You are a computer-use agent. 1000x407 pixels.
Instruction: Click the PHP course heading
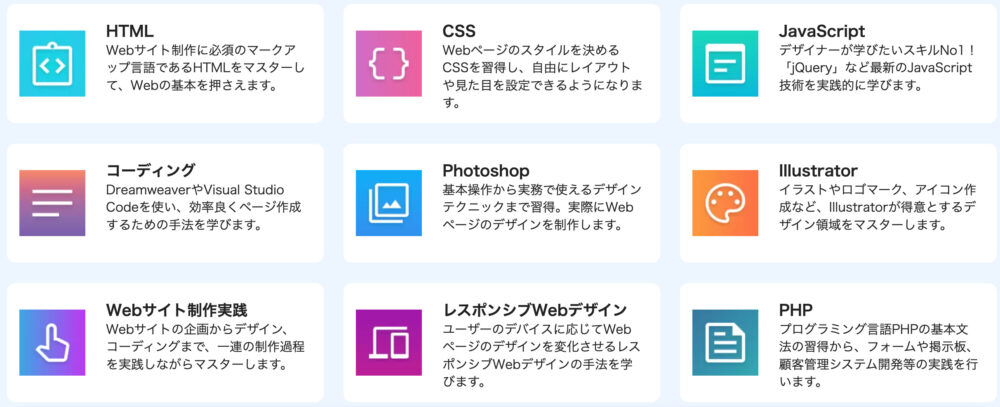795,310
